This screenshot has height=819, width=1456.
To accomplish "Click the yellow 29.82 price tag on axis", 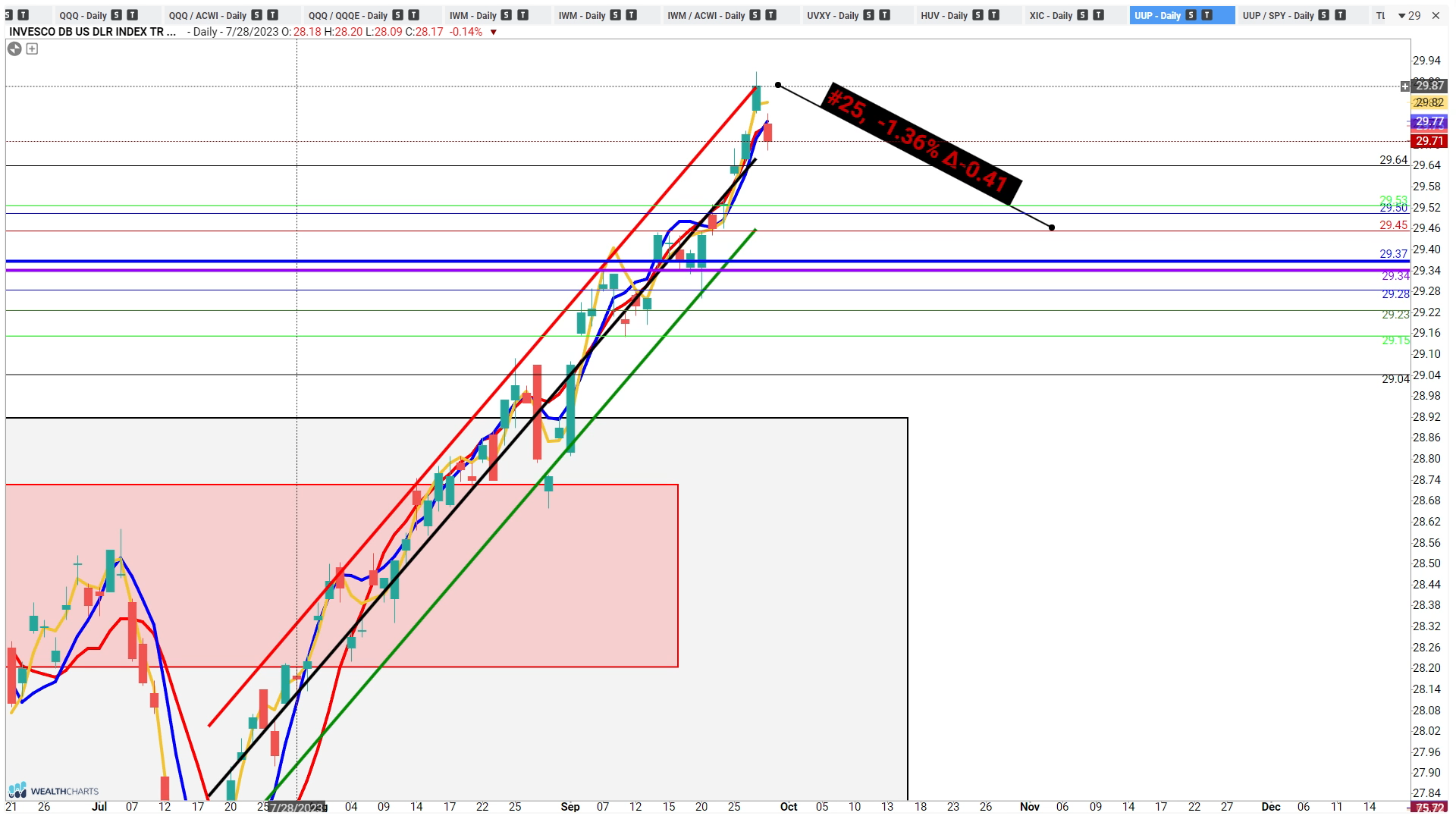I will click(1429, 102).
